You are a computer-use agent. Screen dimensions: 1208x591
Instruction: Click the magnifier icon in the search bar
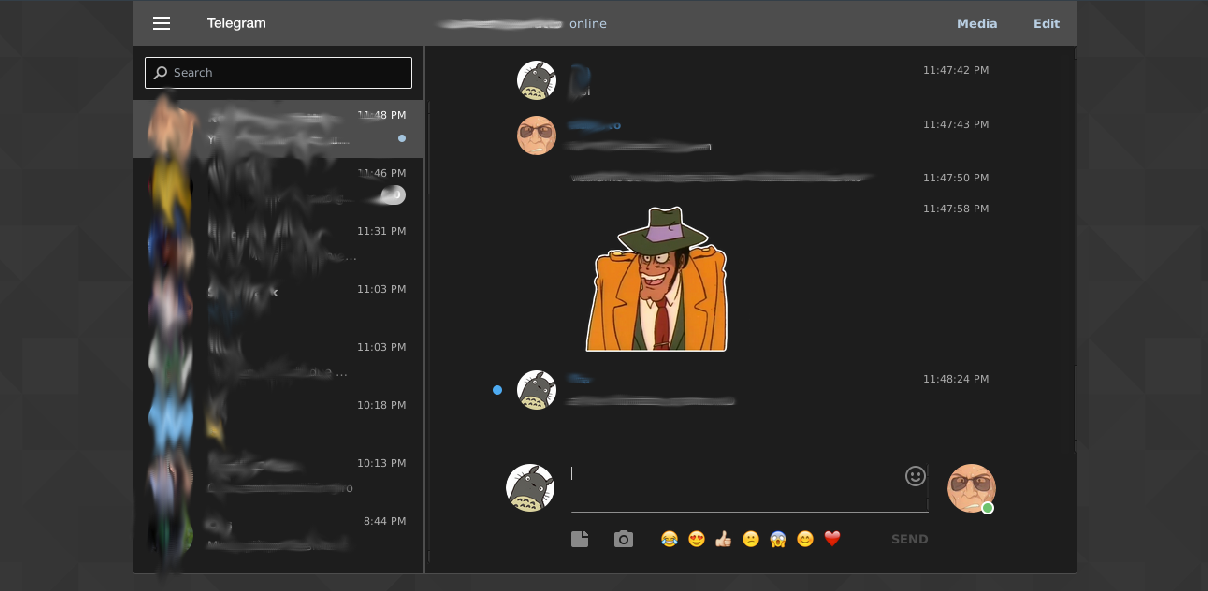point(160,72)
